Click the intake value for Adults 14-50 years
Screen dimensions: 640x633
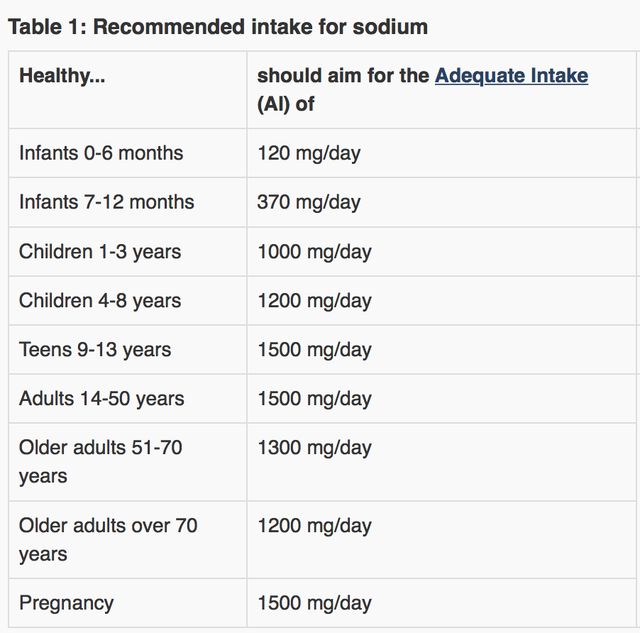point(314,398)
